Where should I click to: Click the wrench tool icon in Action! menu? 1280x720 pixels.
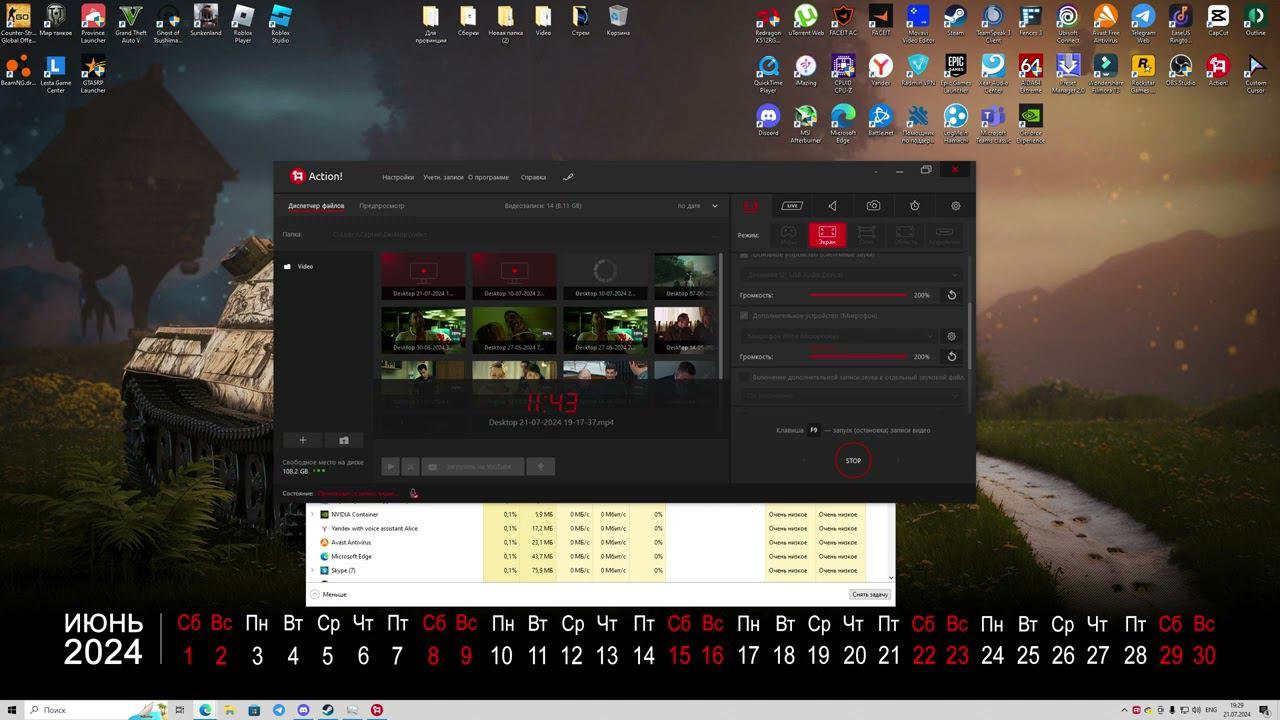568,177
